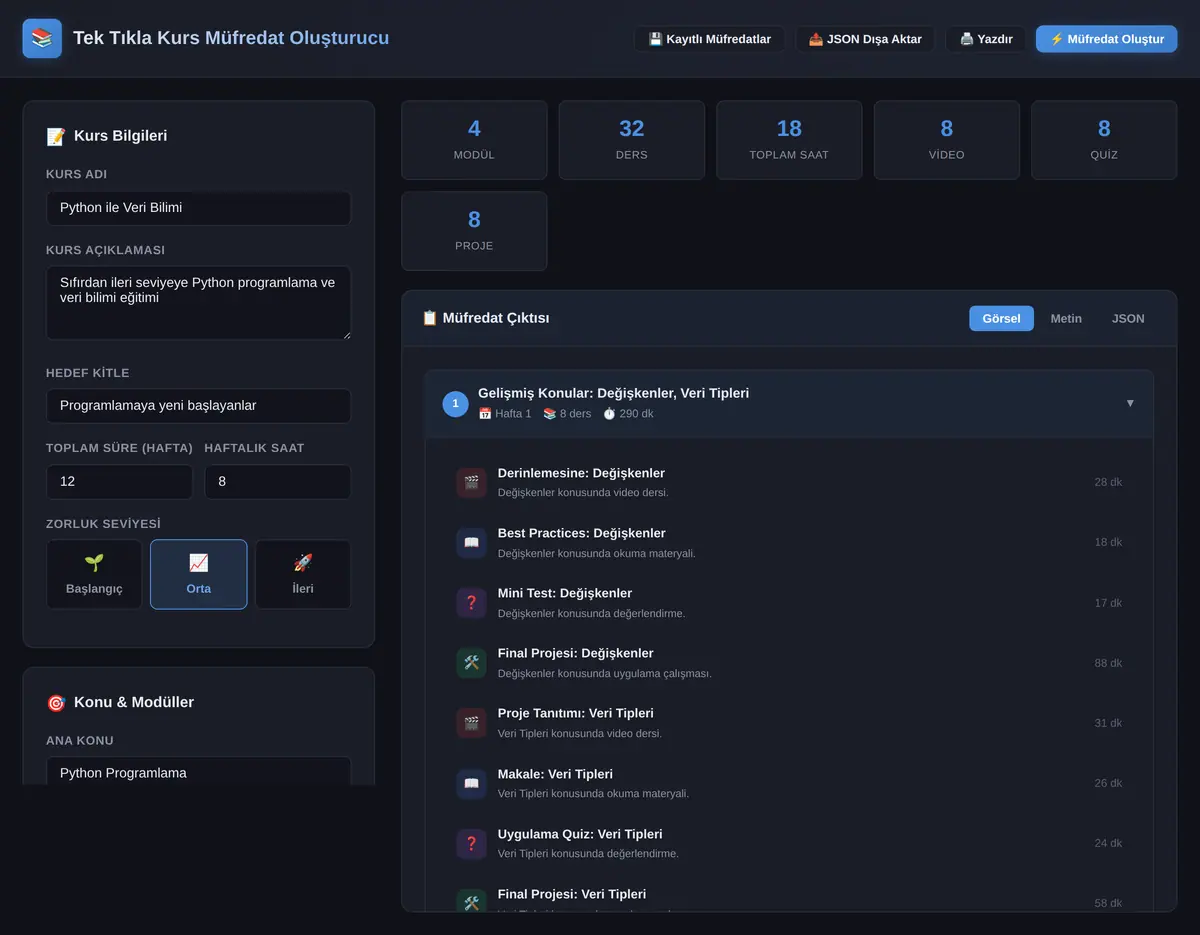Click the Ders count stat card
Screen dimensions: 1200x935
click(632, 140)
